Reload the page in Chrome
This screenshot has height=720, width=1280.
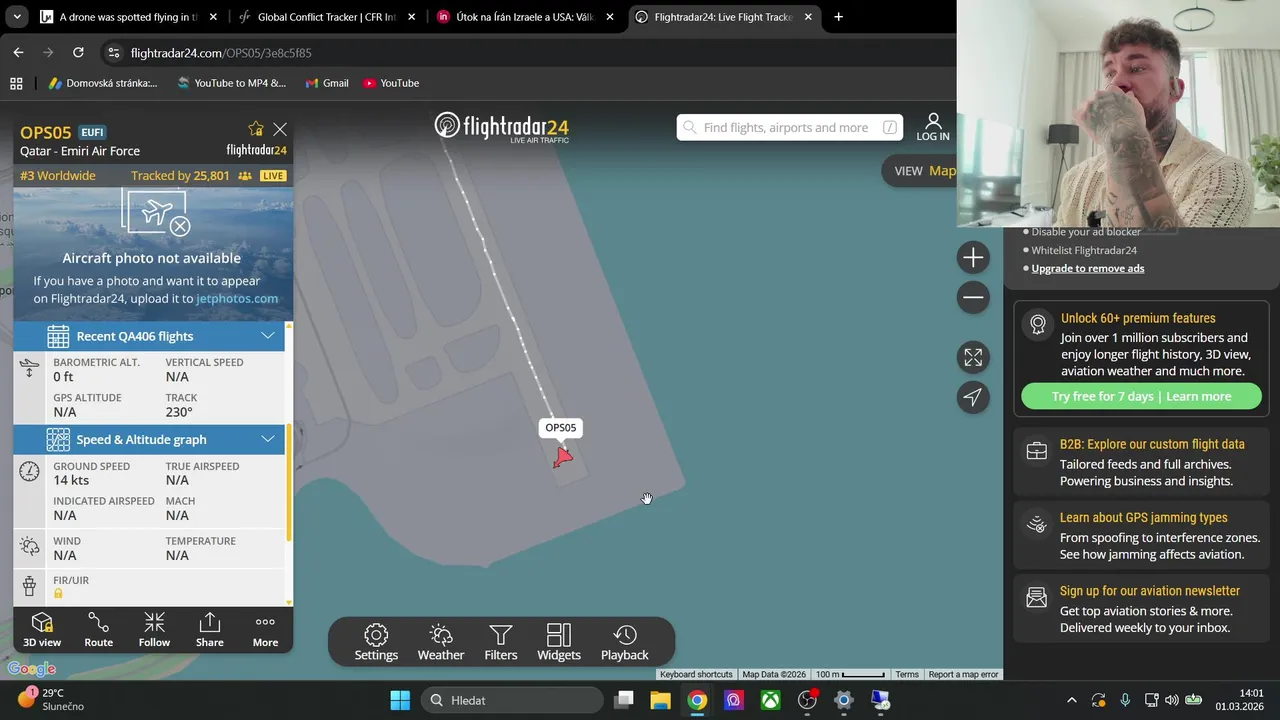[78, 52]
